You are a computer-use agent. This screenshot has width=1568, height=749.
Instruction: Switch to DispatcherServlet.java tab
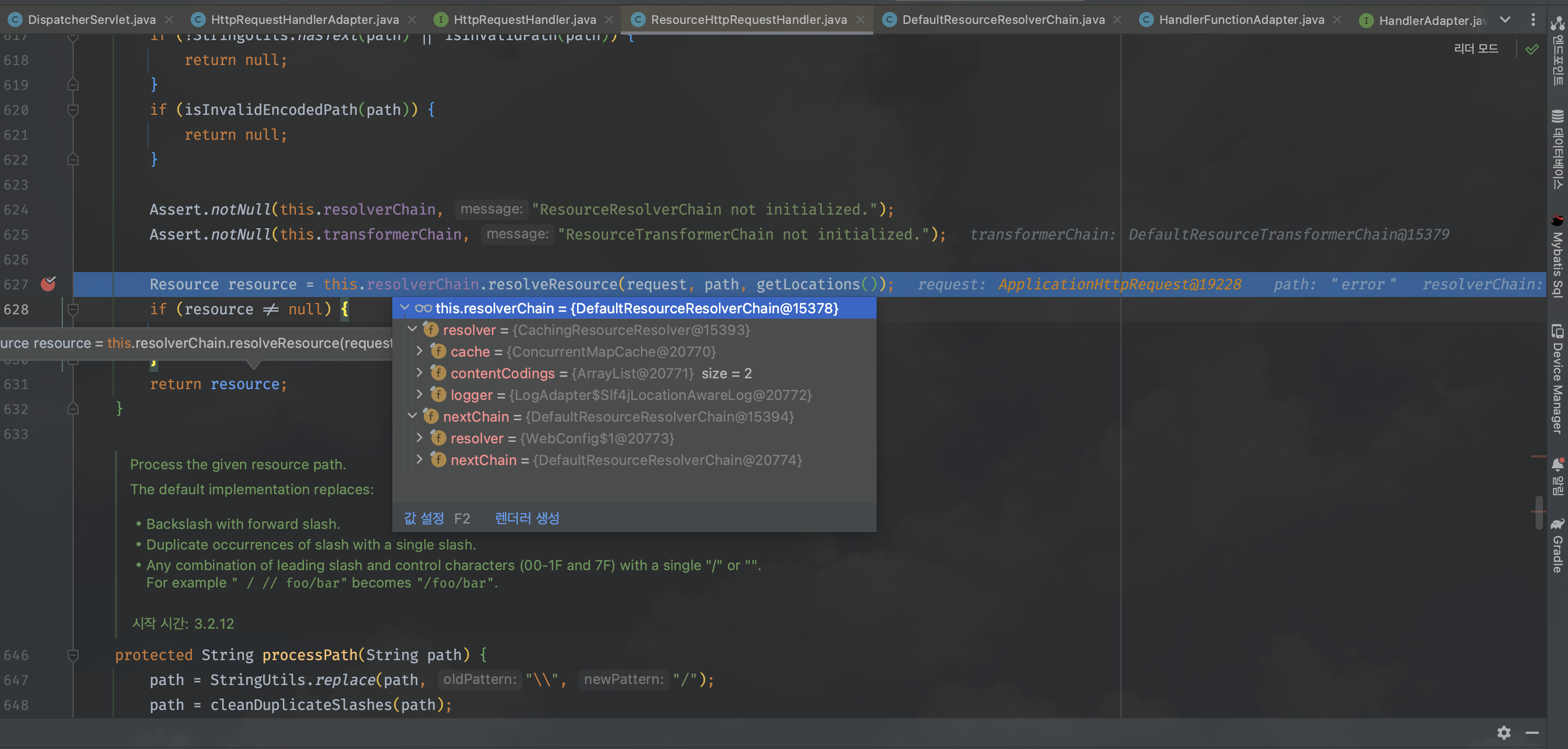[x=92, y=20]
